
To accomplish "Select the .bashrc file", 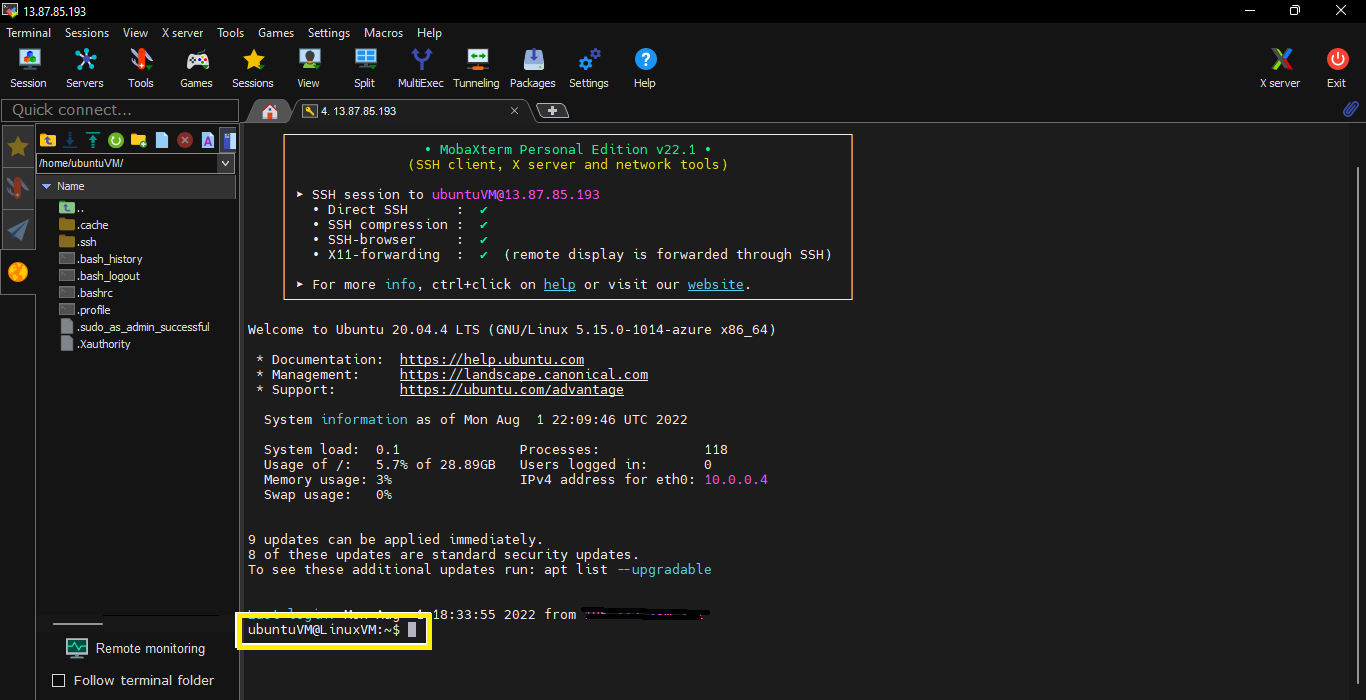I will tap(86, 293).
